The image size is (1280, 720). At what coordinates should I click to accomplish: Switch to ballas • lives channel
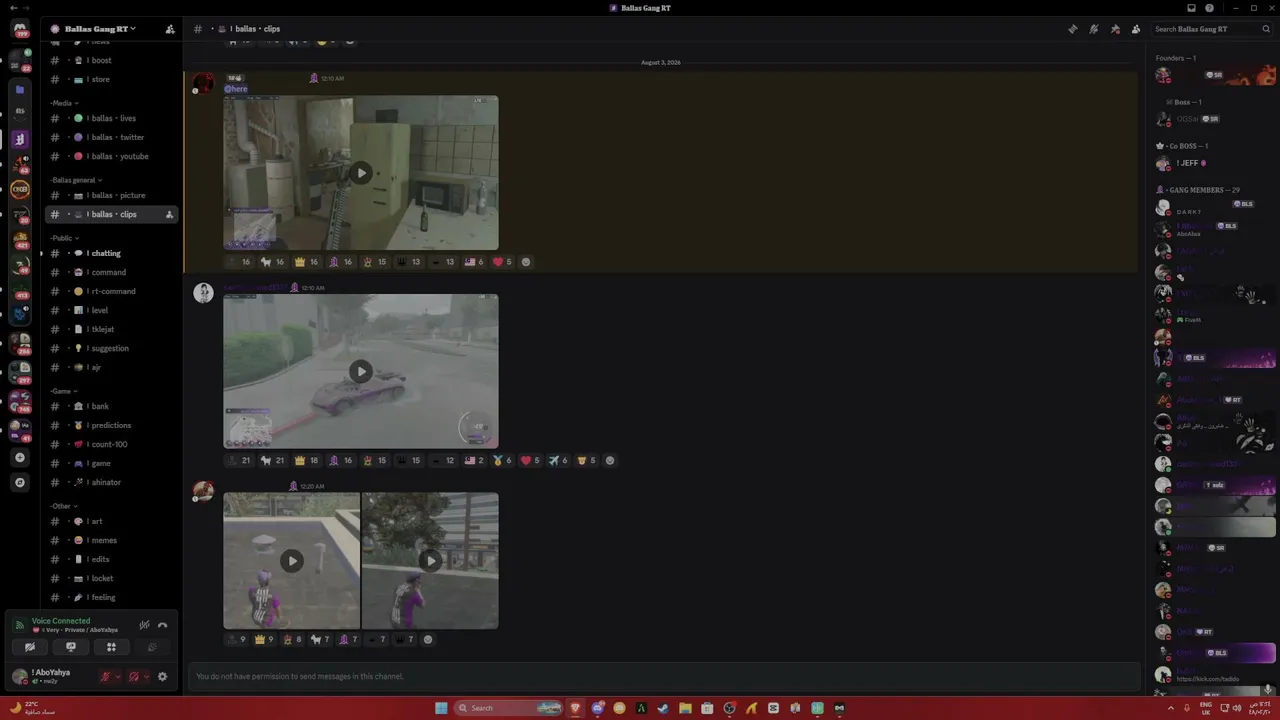click(112, 118)
